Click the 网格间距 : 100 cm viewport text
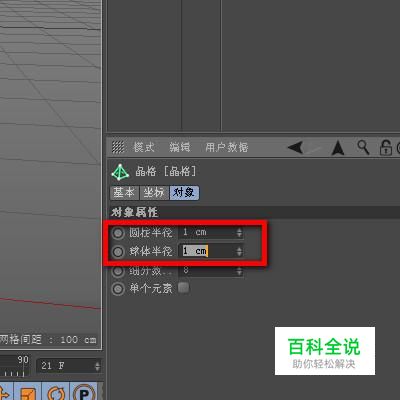Image resolution: width=400 pixels, height=400 pixels. coord(48,340)
